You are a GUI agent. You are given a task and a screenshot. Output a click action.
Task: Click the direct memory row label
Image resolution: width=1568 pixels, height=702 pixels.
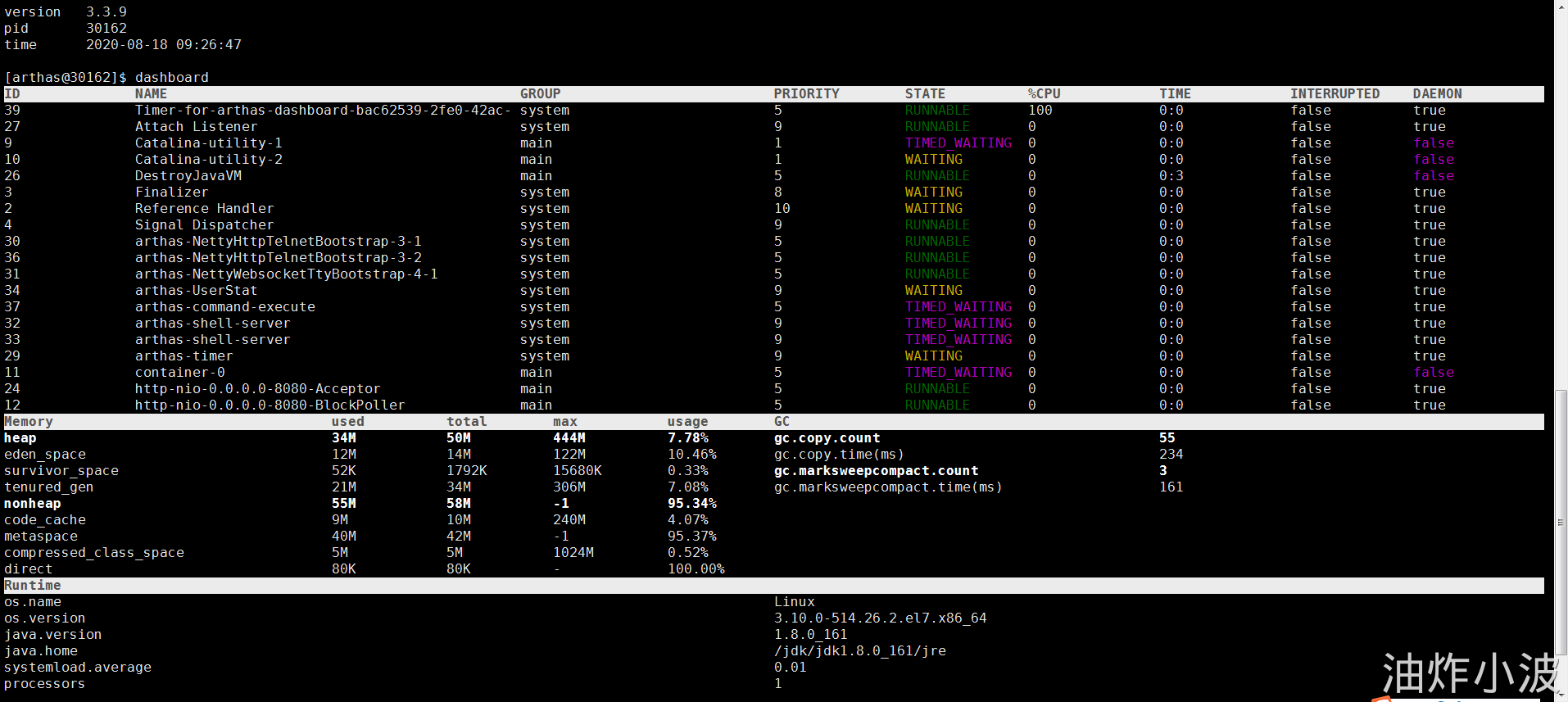[29, 569]
